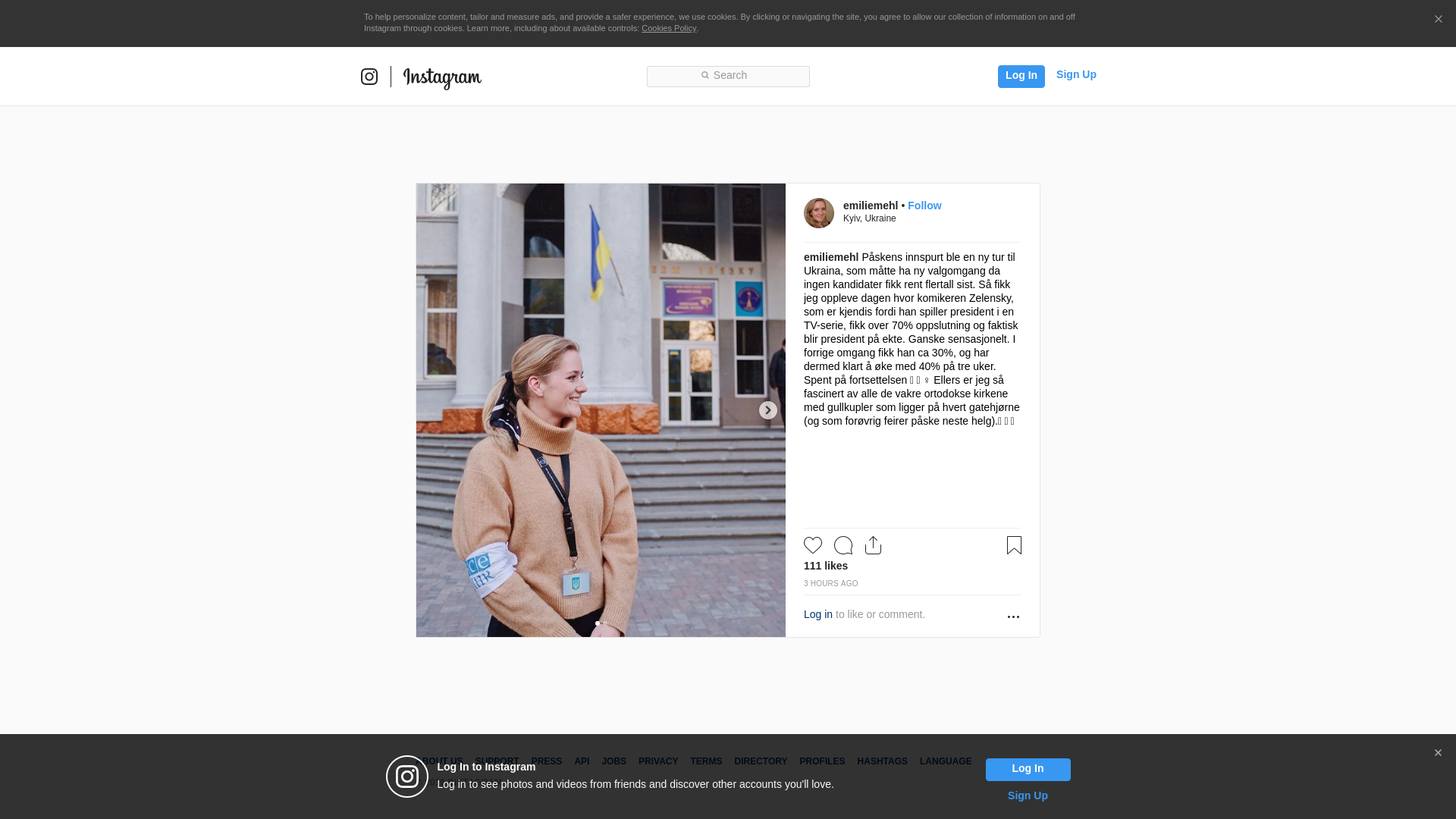This screenshot has height=819, width=1456.
Task: Focus the Search input field
Action: tap(728, 77)
